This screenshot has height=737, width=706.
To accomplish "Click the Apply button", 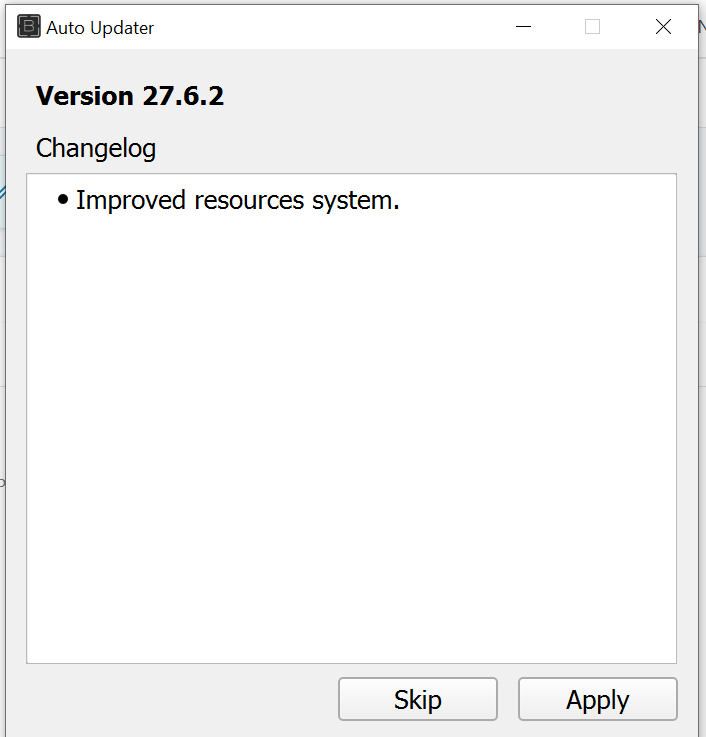I will (597, 699).
